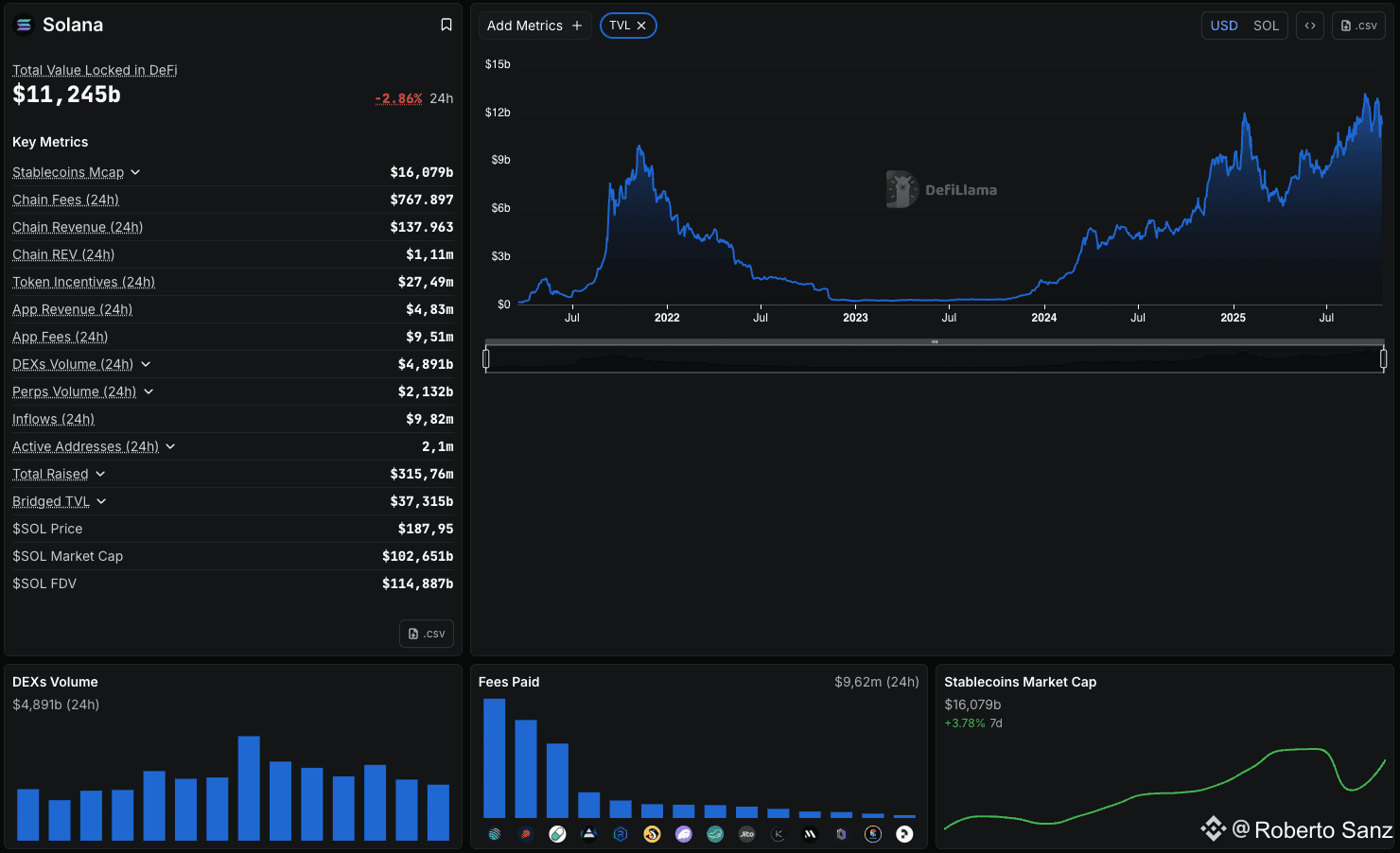Viewport: 1400px width, 853px height.
Task: Click the Solana logo icon
Action: 24,26
